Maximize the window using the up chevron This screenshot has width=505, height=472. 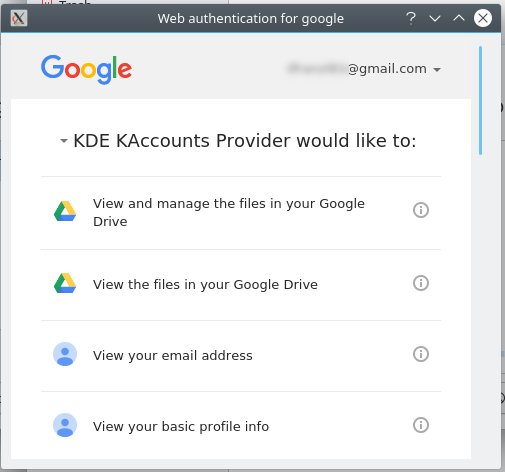pos(459,18)
